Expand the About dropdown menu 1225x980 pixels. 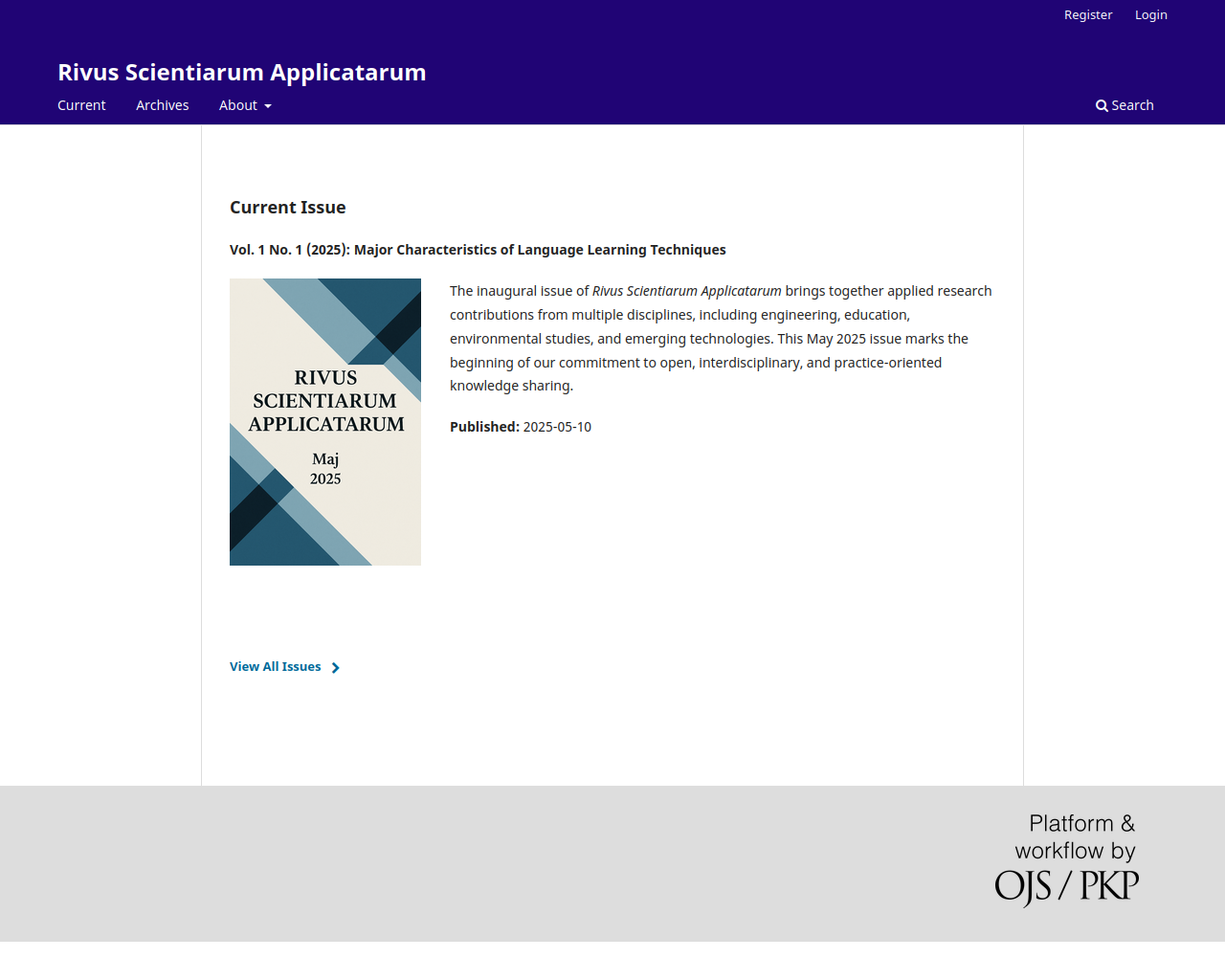[x=245, y=105]
